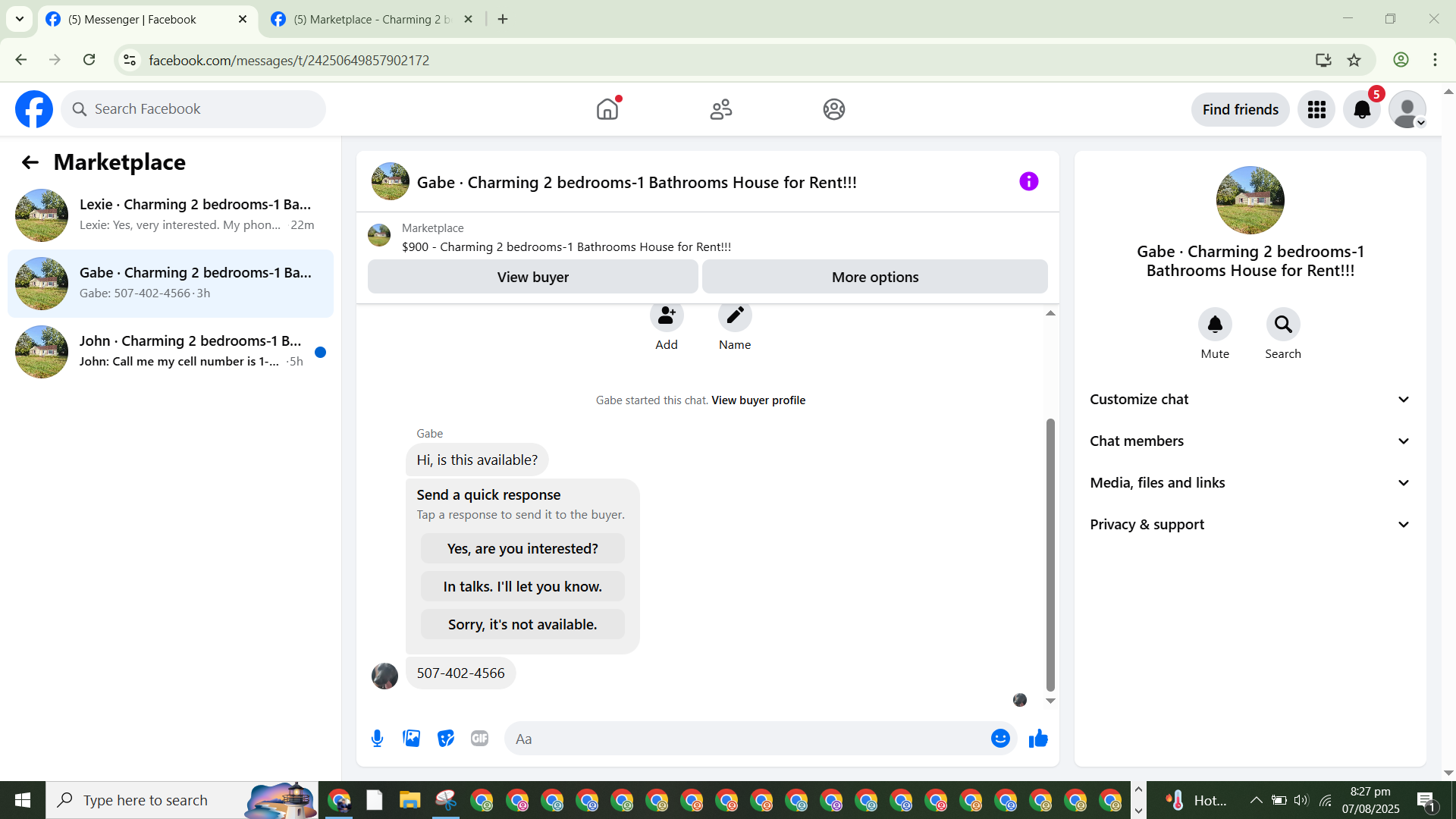Open Lexie's Marketplace conversation
The width and height of the screenshot is (1456, 819).
(x=171, y=215)
